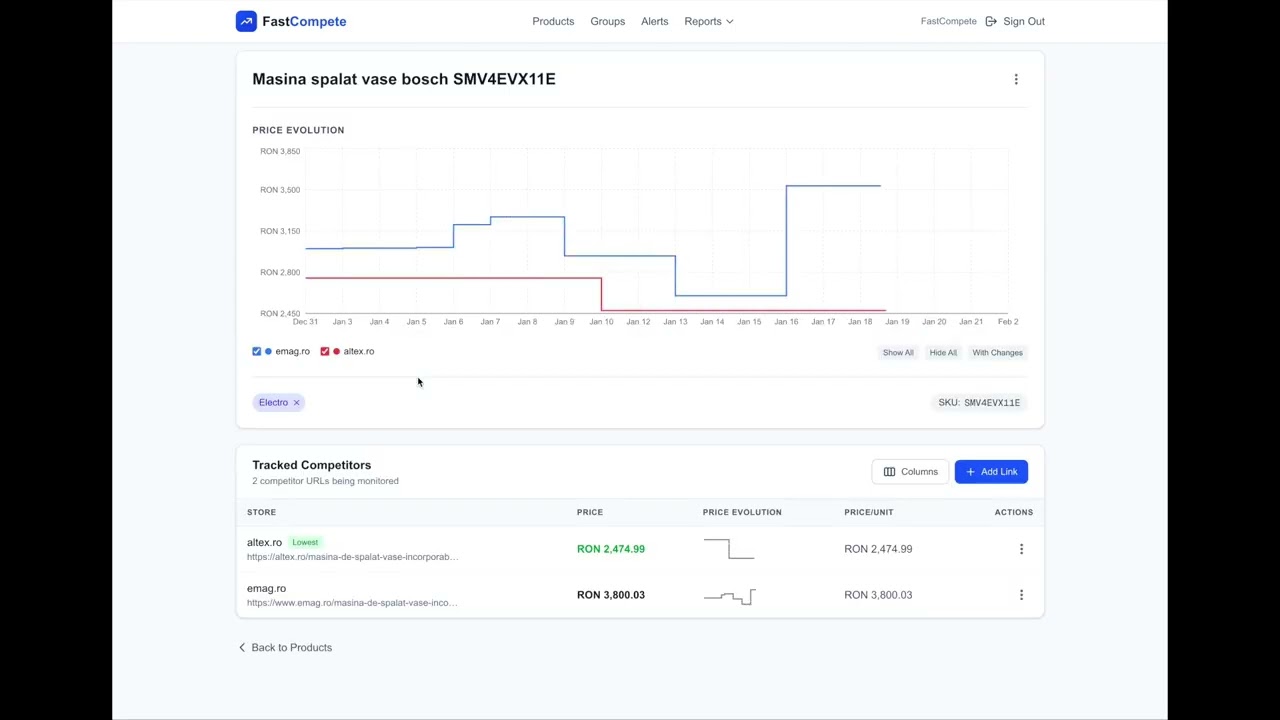Screen dimensions: 1280x720
Task: Click the PRICE column header
Action: tap(590, 512)
